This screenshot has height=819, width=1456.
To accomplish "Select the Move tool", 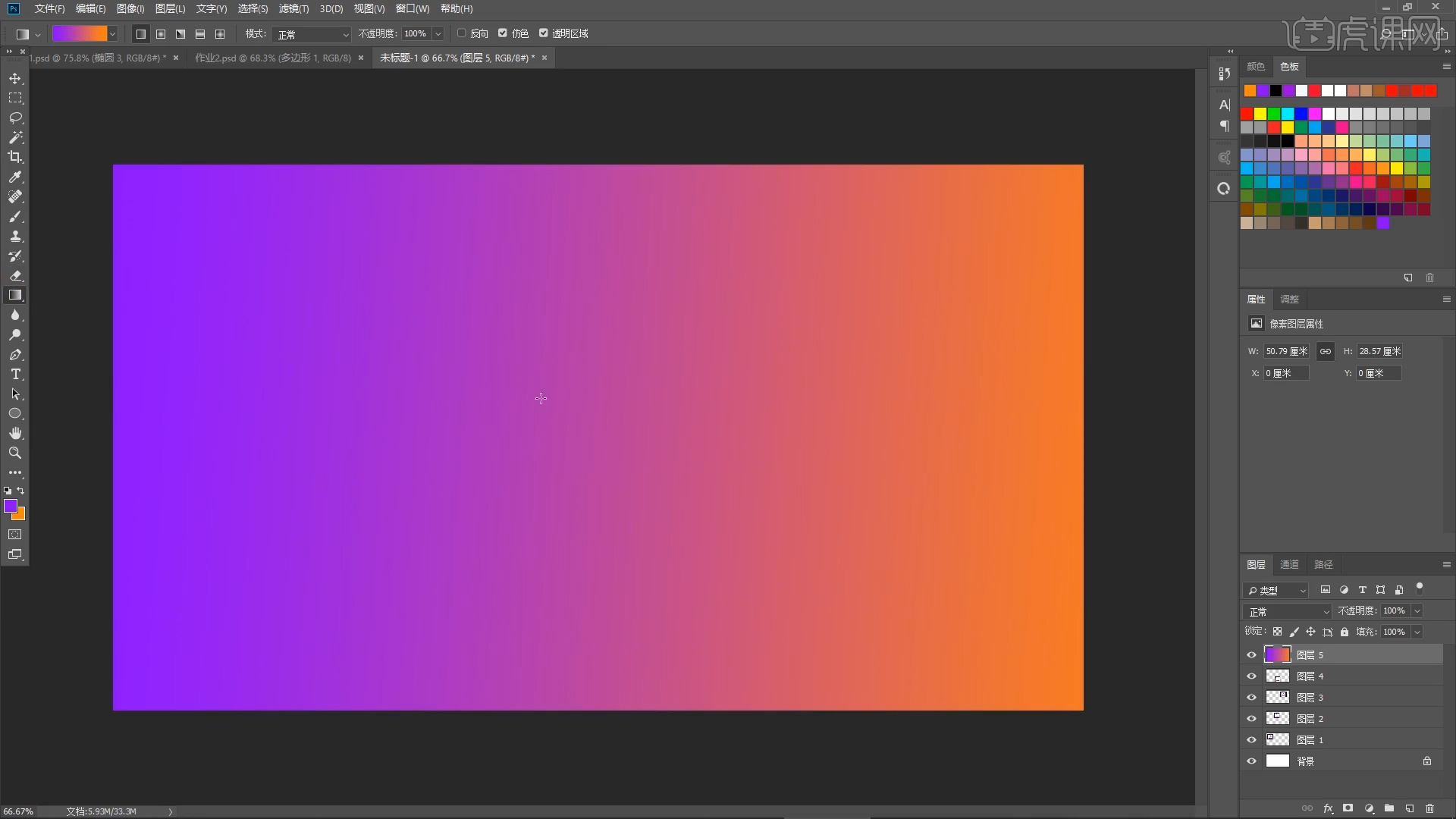I will coord(15,79).
